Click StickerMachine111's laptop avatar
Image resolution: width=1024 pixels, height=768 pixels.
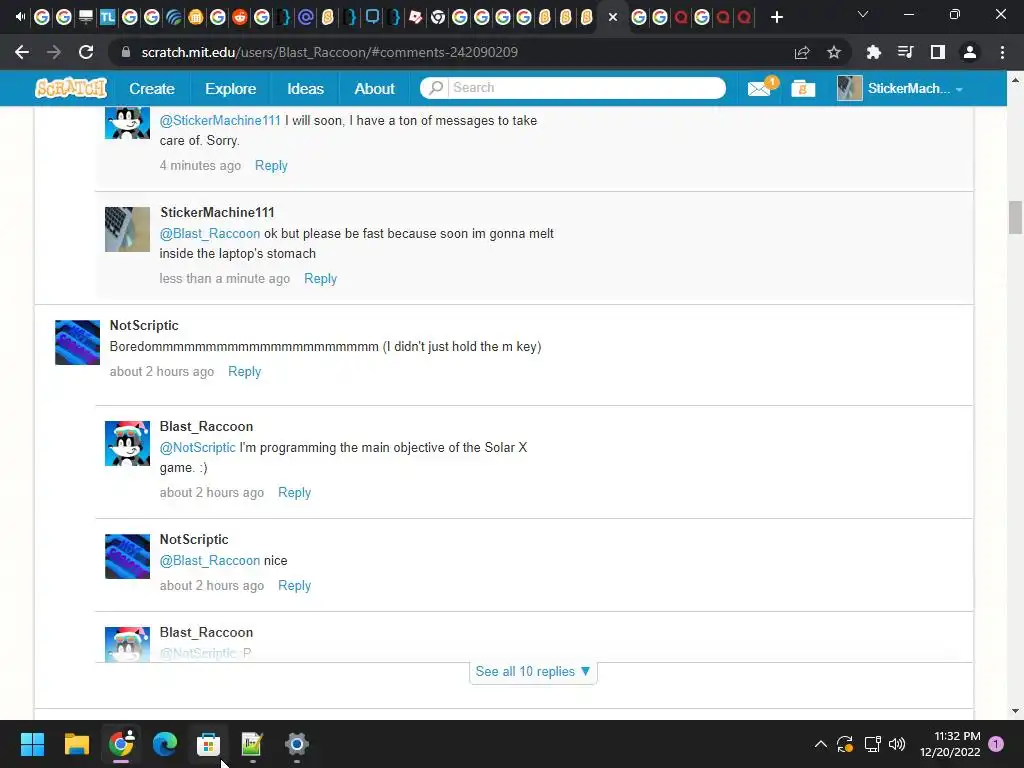tap(127, 229)
